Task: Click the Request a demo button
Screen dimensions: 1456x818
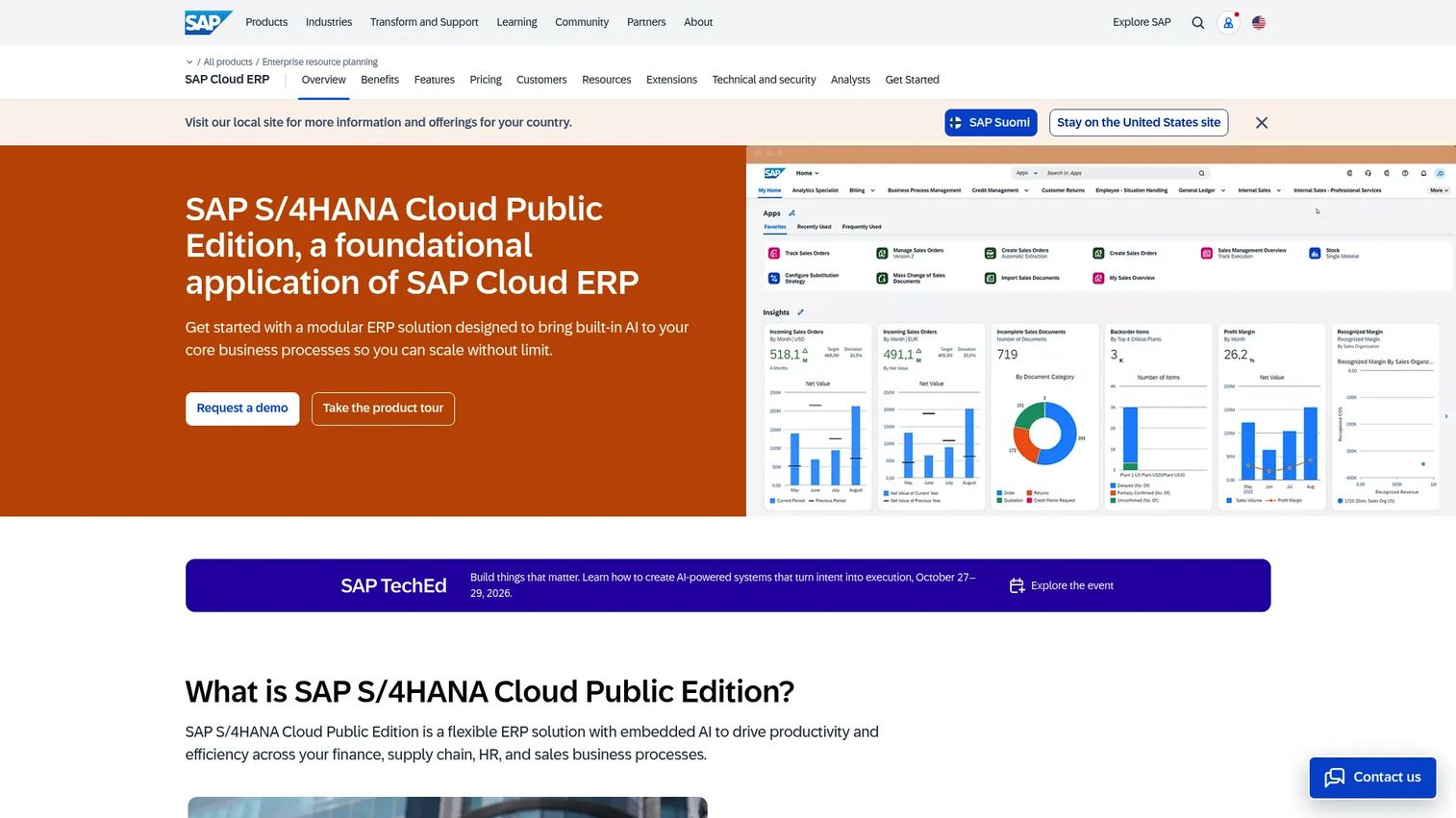Action: [242, 409]
